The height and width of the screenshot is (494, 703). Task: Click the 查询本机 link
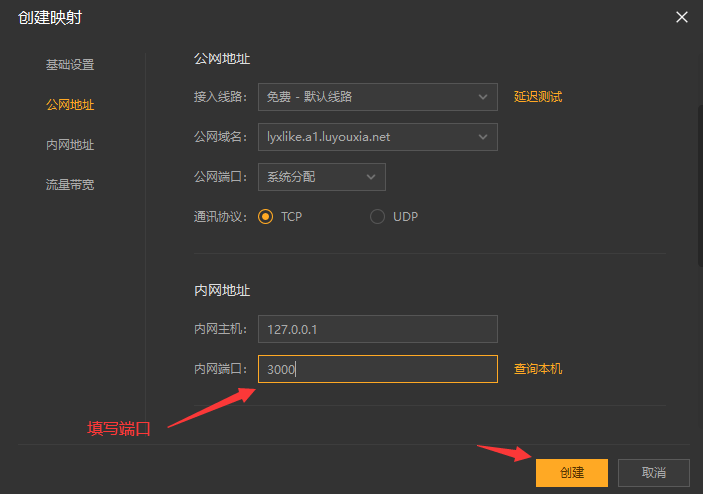point(538,369)
